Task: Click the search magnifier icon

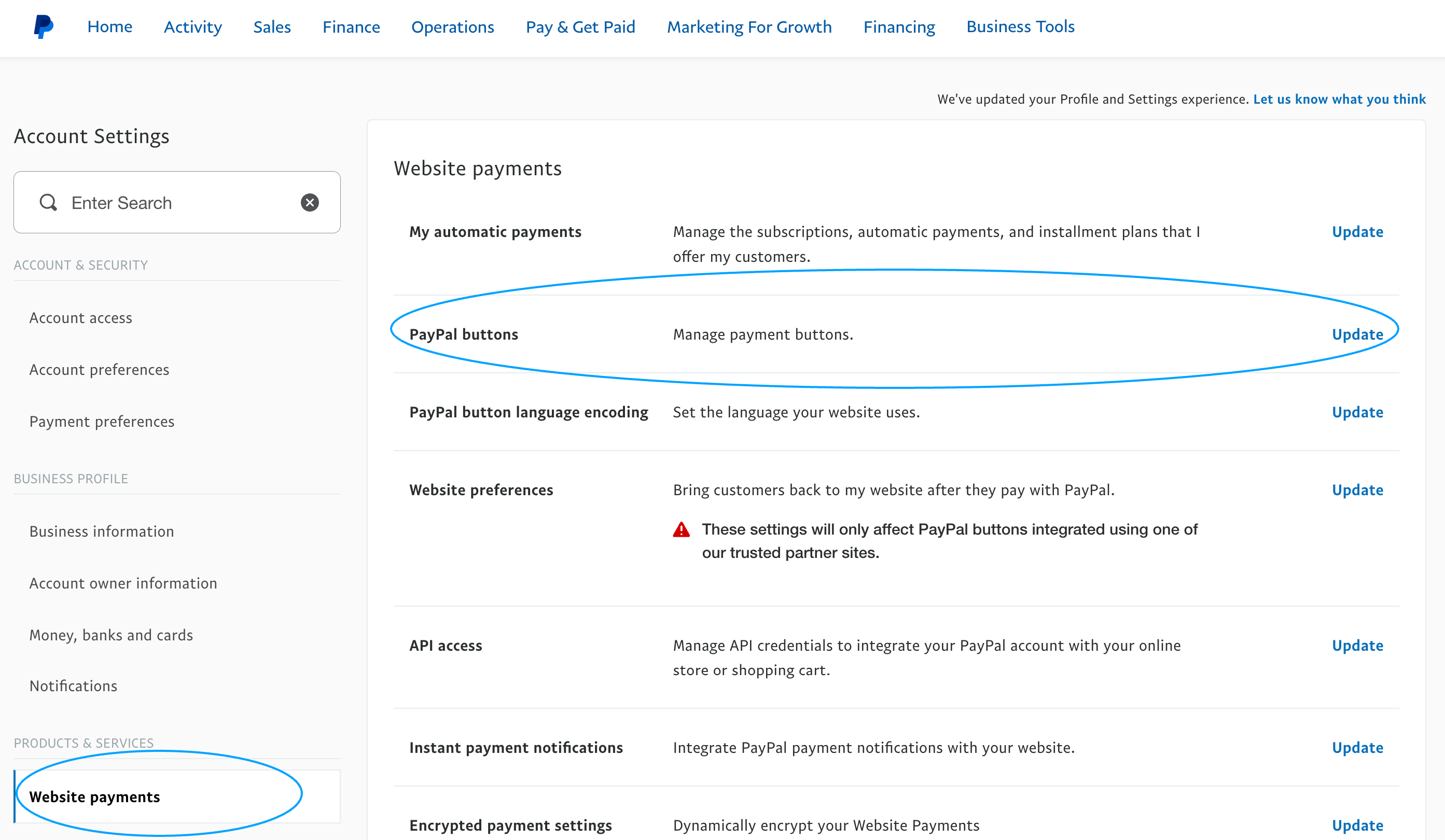Action: point(48,202)
